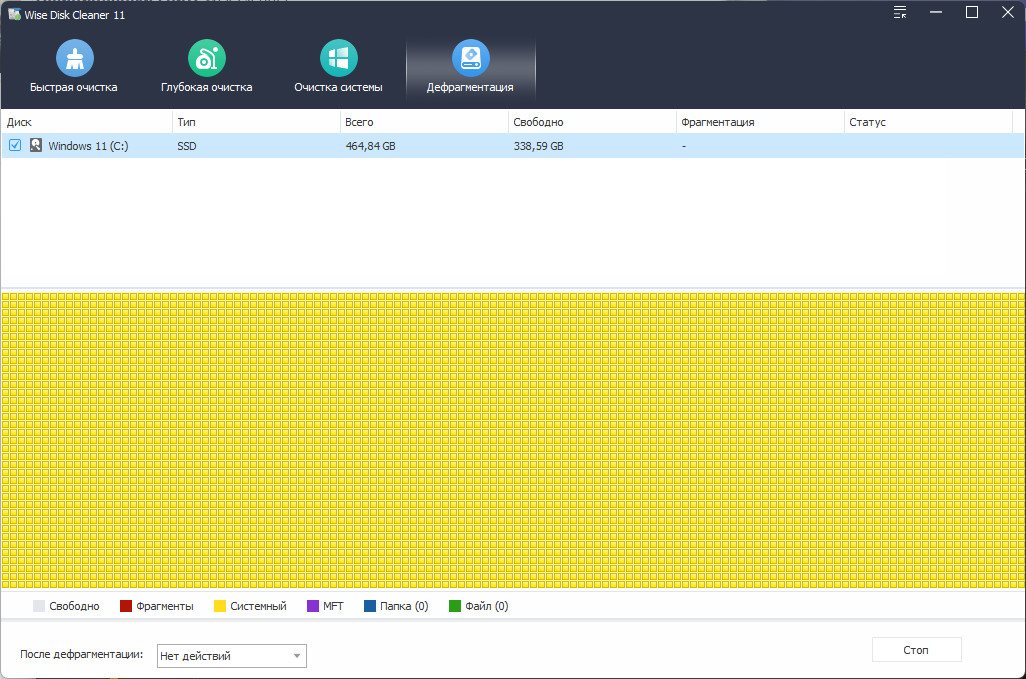The height and width of the screenshot is (679, 1026).
Task: Click the Wise Disk Cleaner app icon
Action: click(x=14, y=14)
